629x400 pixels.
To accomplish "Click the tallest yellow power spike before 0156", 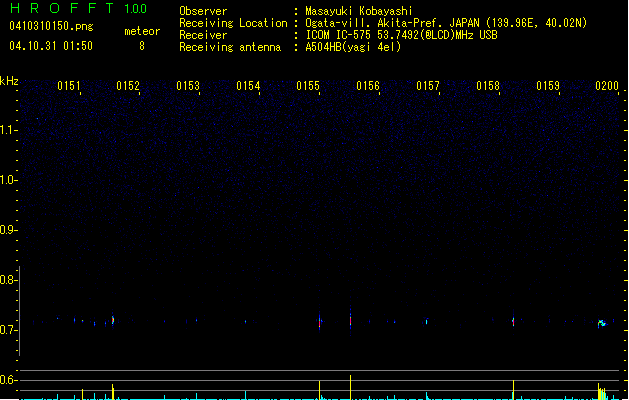I will (350, 387).
